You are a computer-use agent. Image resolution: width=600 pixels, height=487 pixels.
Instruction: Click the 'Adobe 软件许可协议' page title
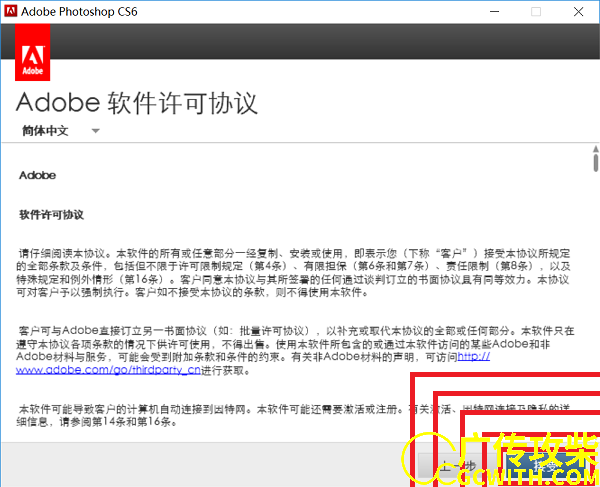[137, 103]
